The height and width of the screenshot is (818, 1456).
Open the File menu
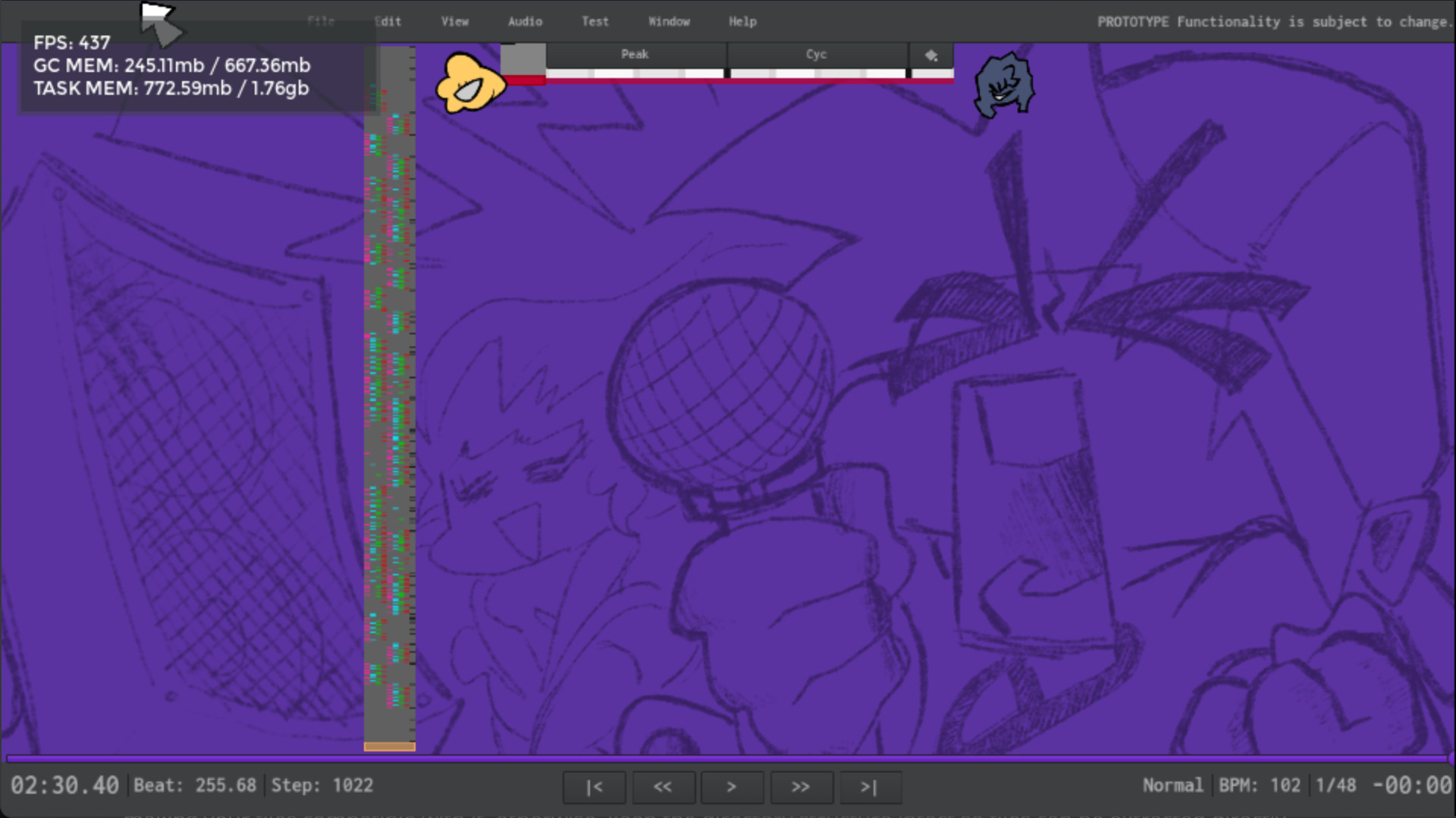321,21
